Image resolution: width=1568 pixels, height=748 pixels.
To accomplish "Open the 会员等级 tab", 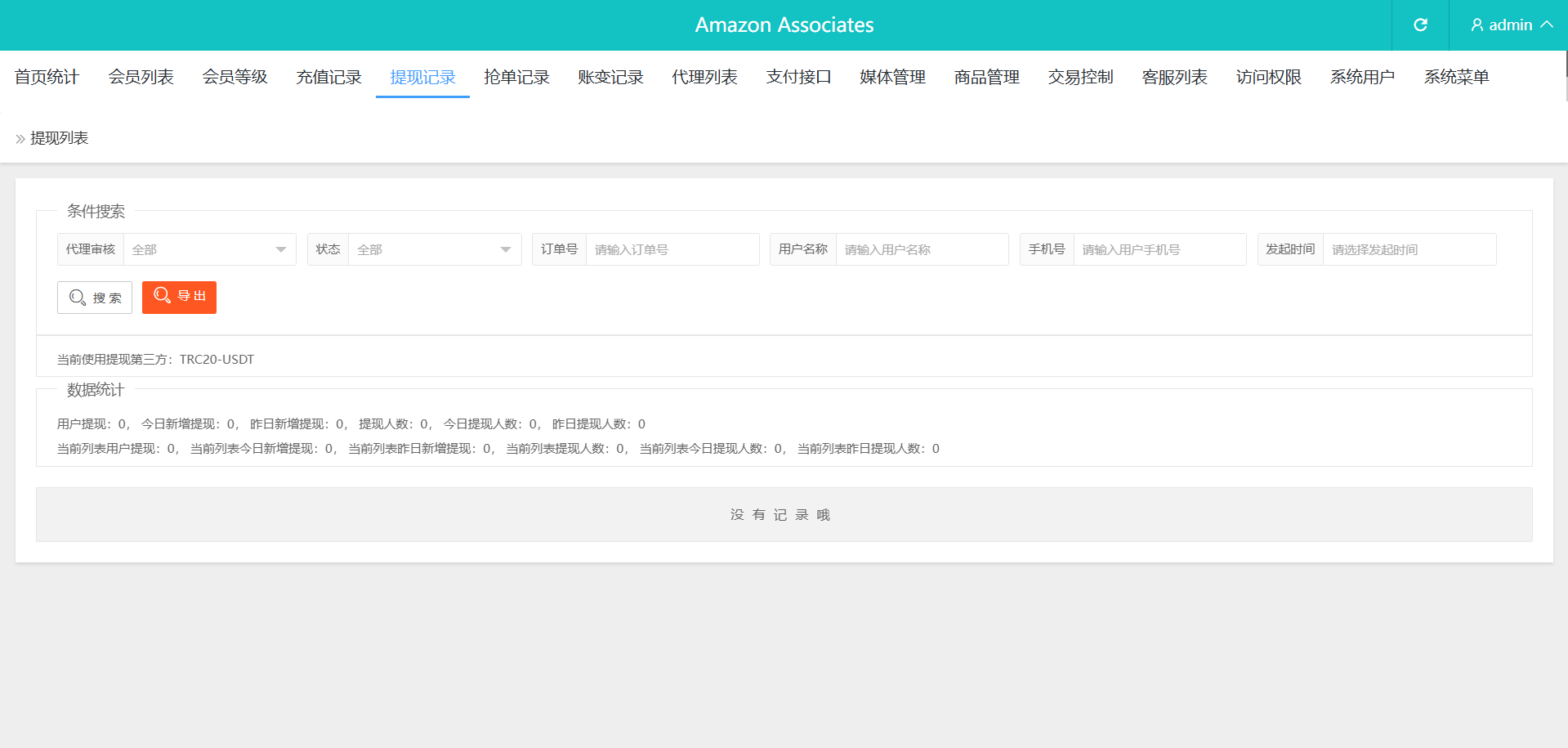I will (x=235, y=77).
